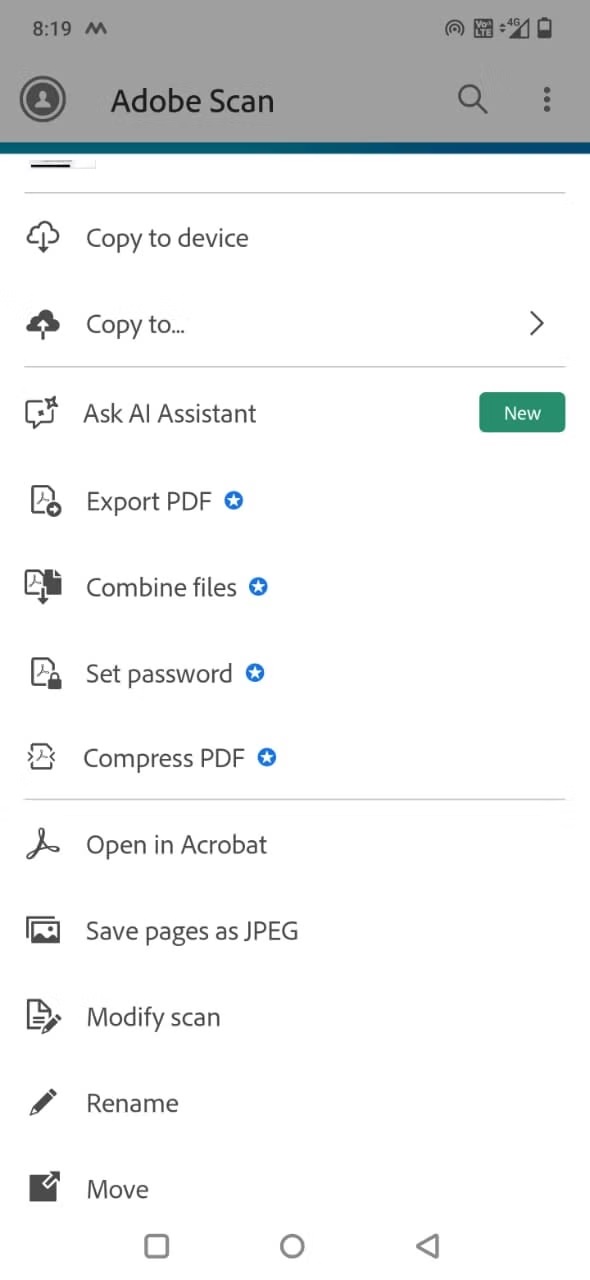Tap the Copy to device cloud icon
This screenshot has height=1280, width=590.
pos(43,238)
